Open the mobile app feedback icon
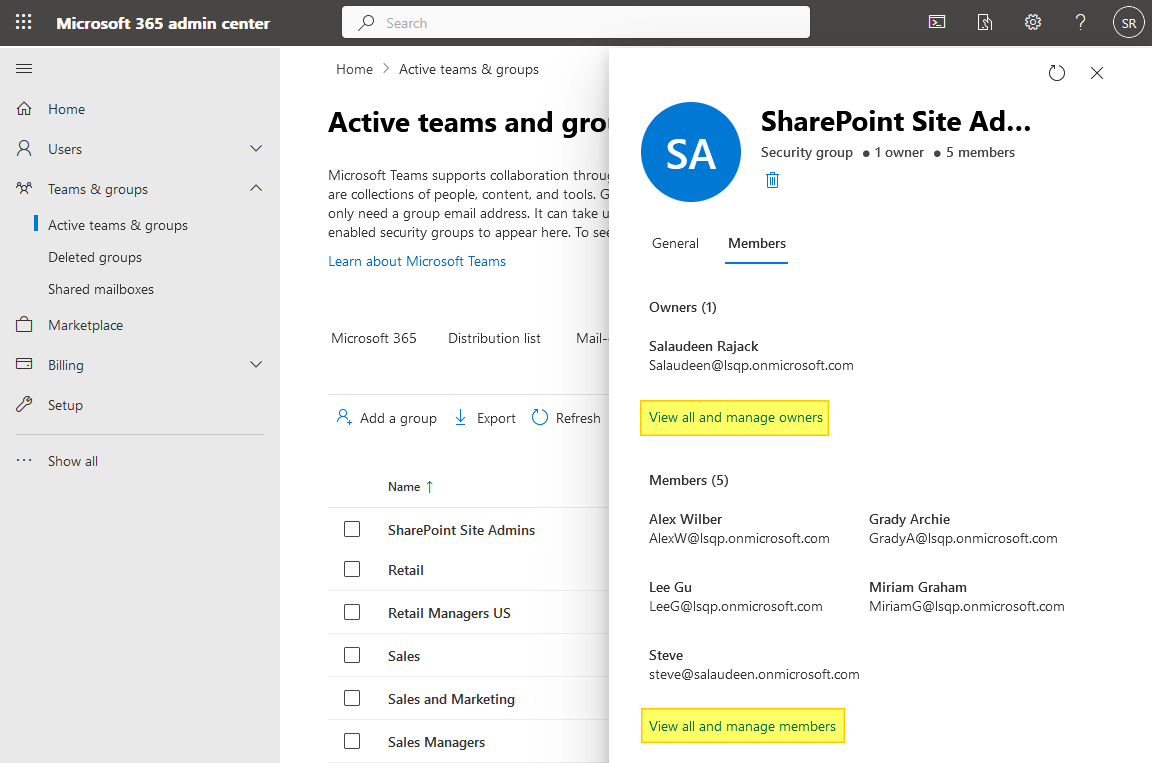This screenshot has width=1152, height=763. click(985, 21)
